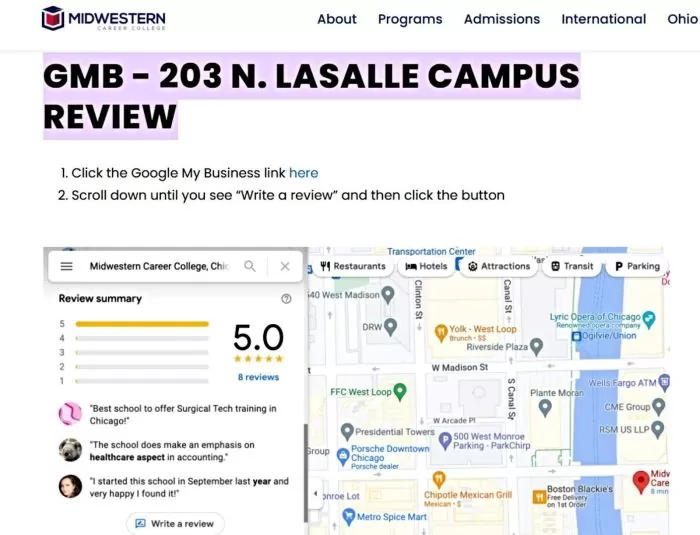Collapse the side panel with arrow handle
700x535 pixels.
pos(317,494)
